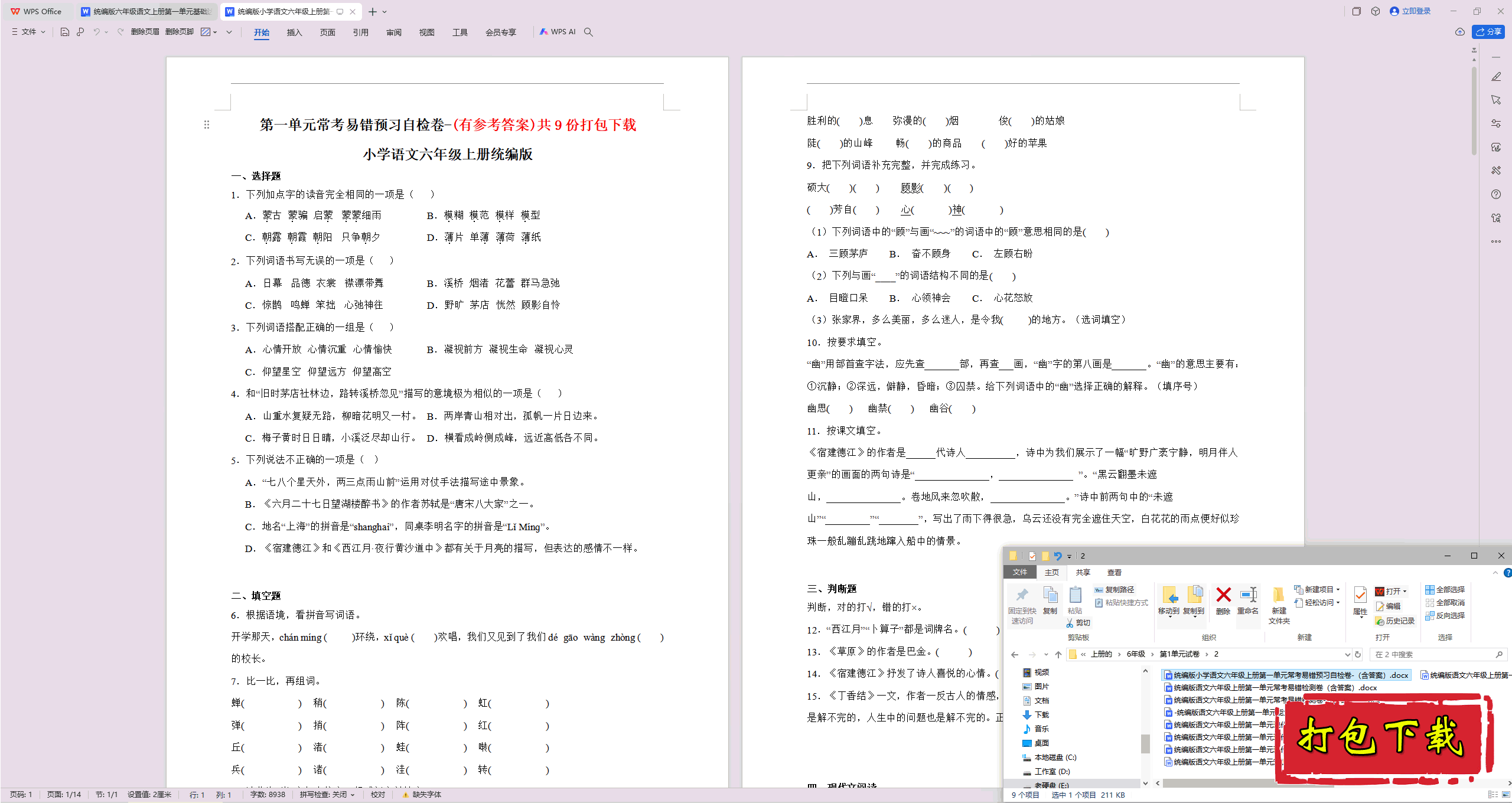Click the pen edit icon in right sidebar
Screen dimensions: 1512x803
tap(1496, 77)
